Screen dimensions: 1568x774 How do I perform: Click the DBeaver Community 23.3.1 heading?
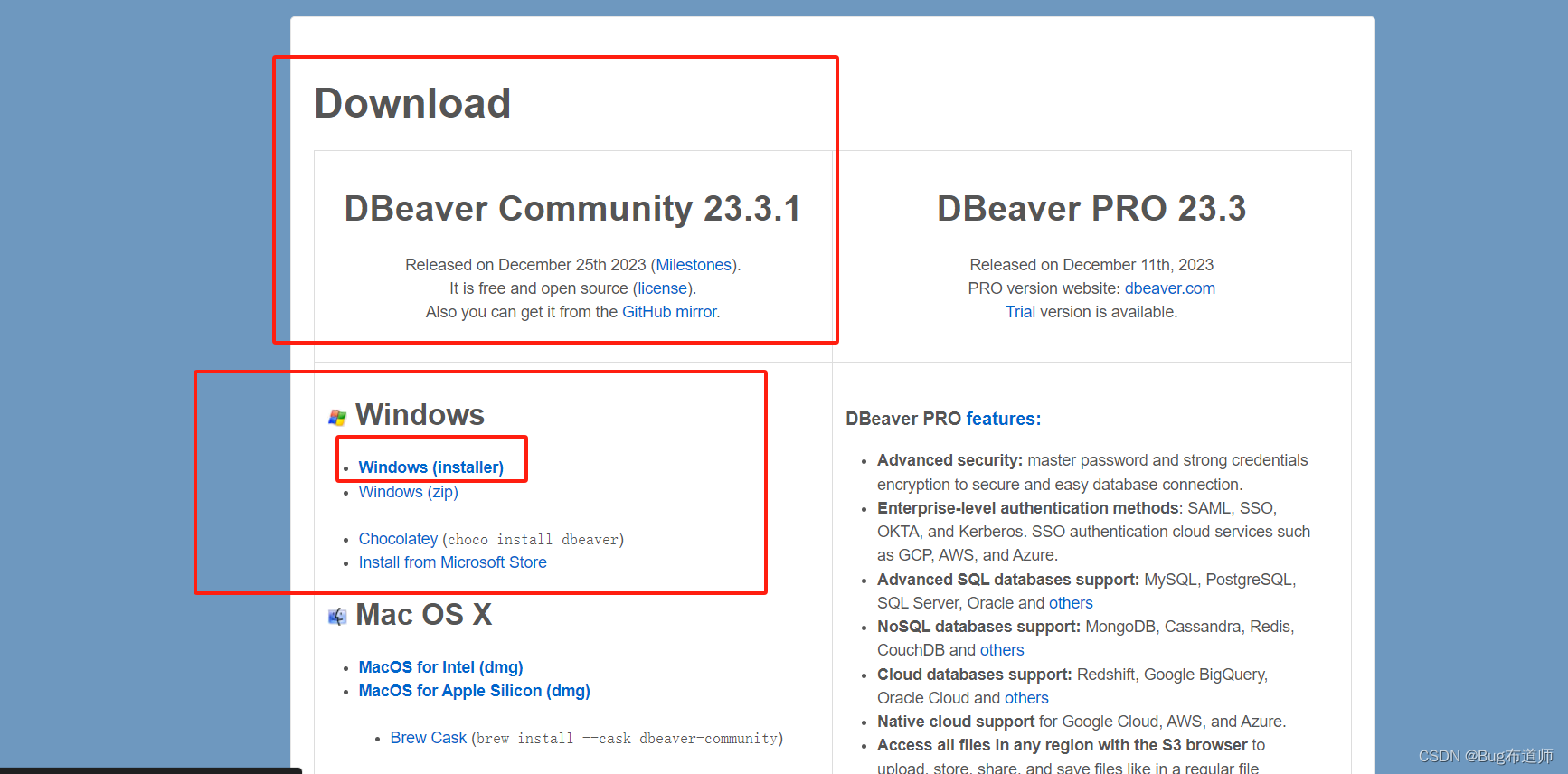point(572,209)
